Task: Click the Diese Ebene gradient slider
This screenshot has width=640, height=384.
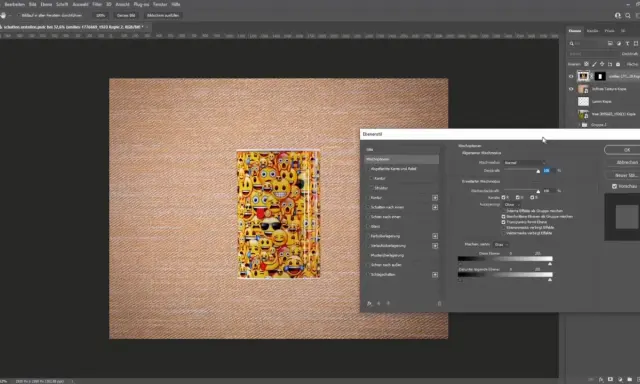Action: click(505, 259)
